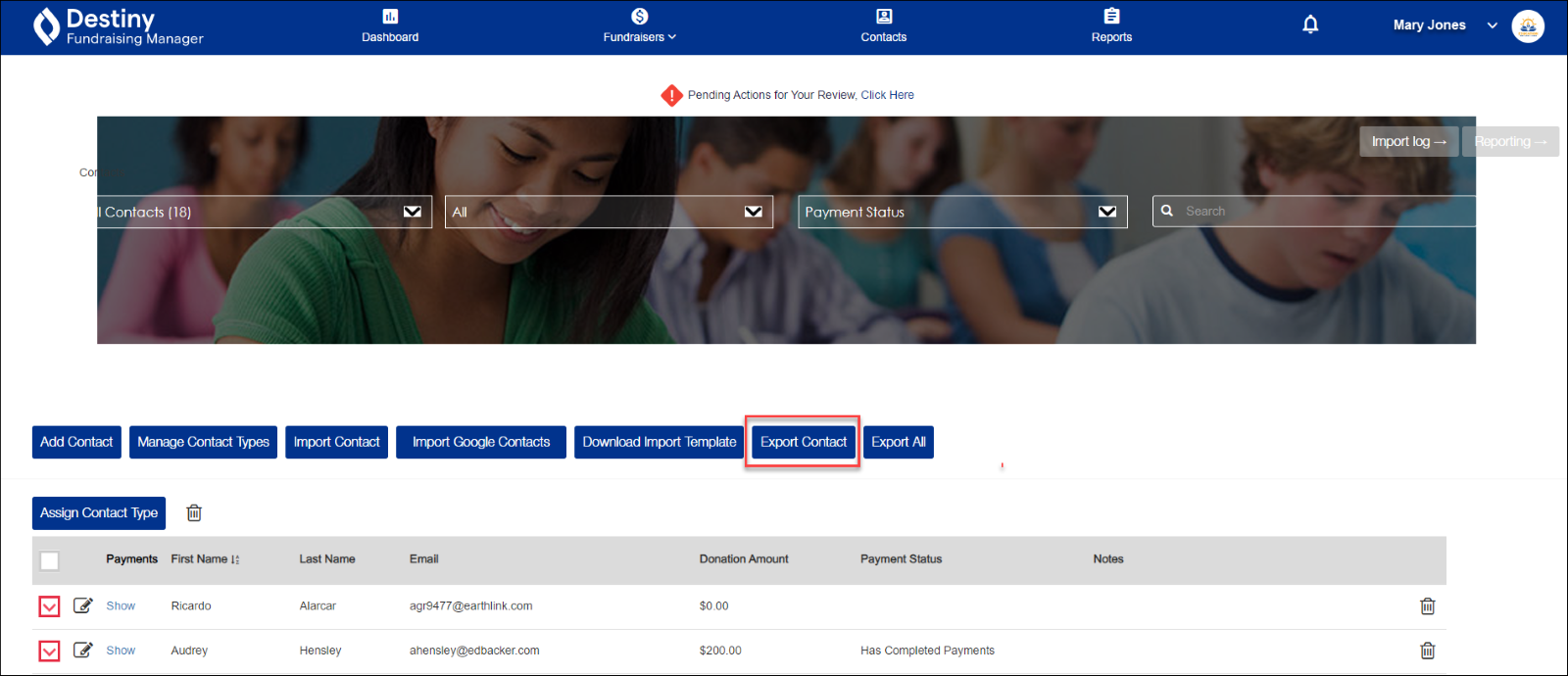Toggle the red checkbox for Audrey row

pyautogui.click(x=49, y=651)
